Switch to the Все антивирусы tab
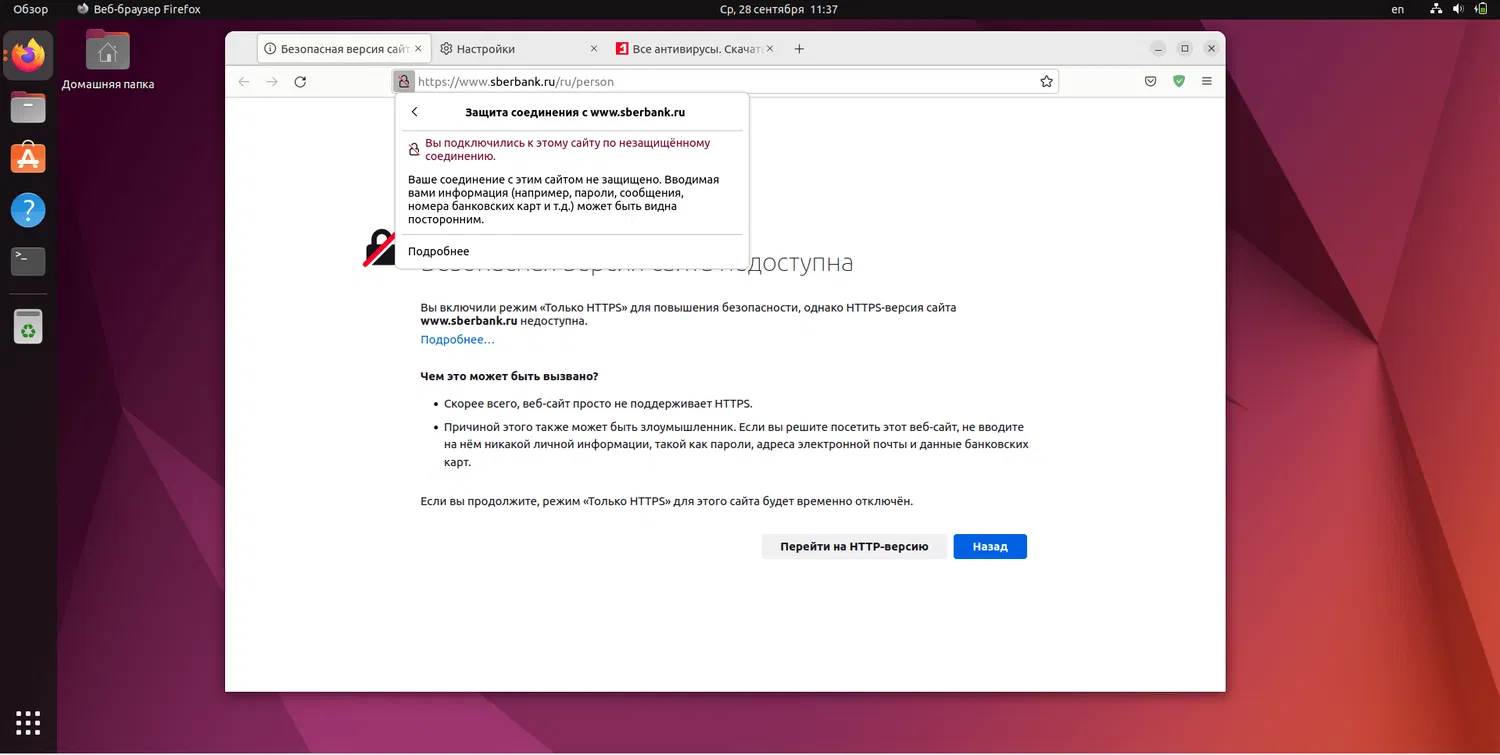This screenshot has width=1500, height=755. point(697,49)
